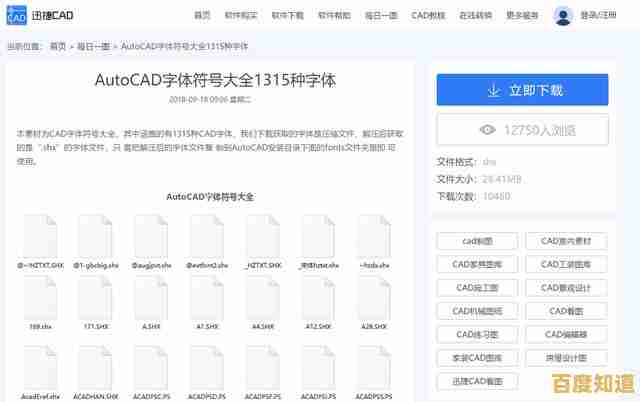This screenshot has height=402, width=640.
Task: Open the 更多服务 menu
Action: [522, 16]
